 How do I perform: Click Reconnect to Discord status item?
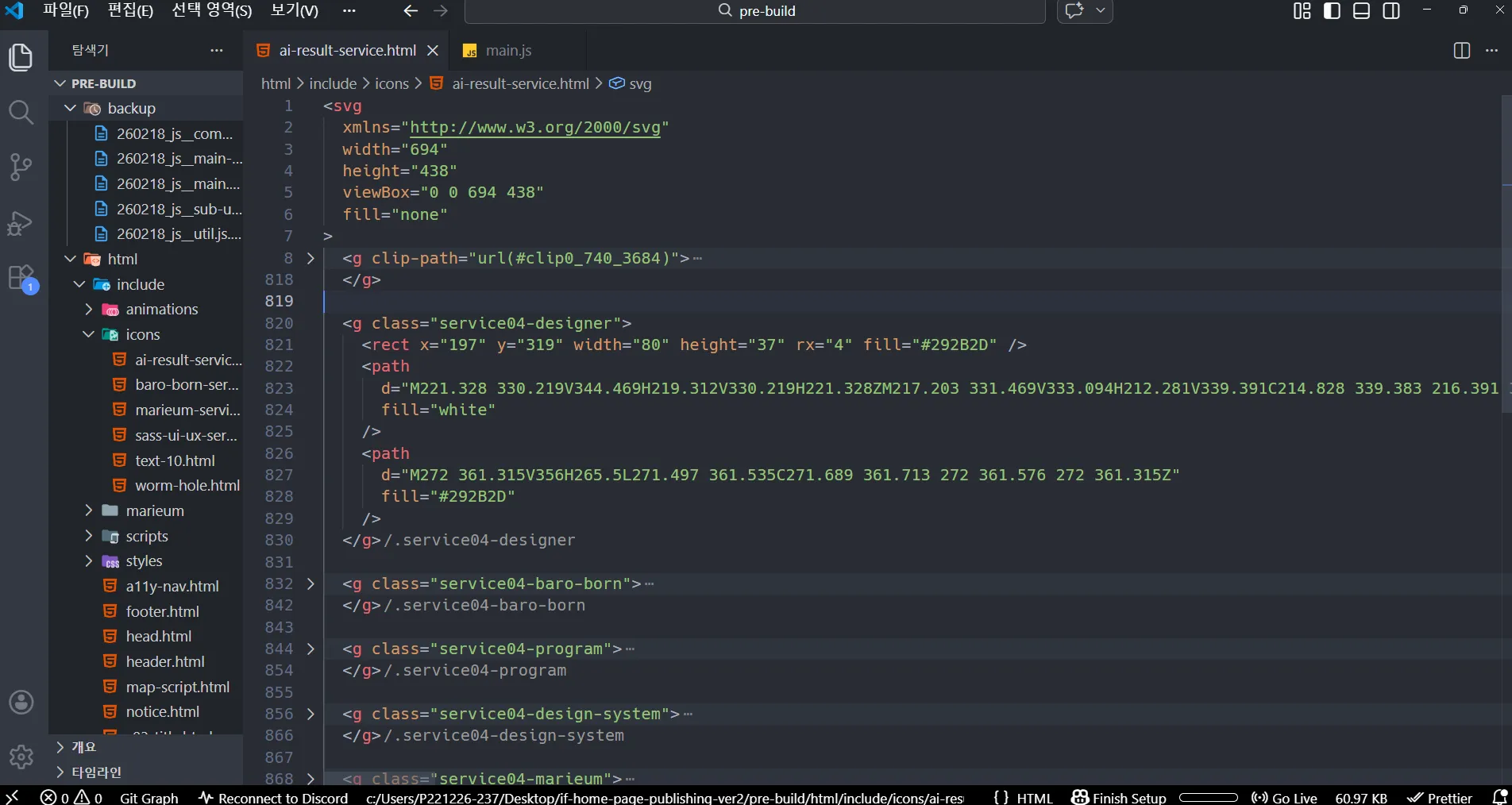click(x=273, y=797)
